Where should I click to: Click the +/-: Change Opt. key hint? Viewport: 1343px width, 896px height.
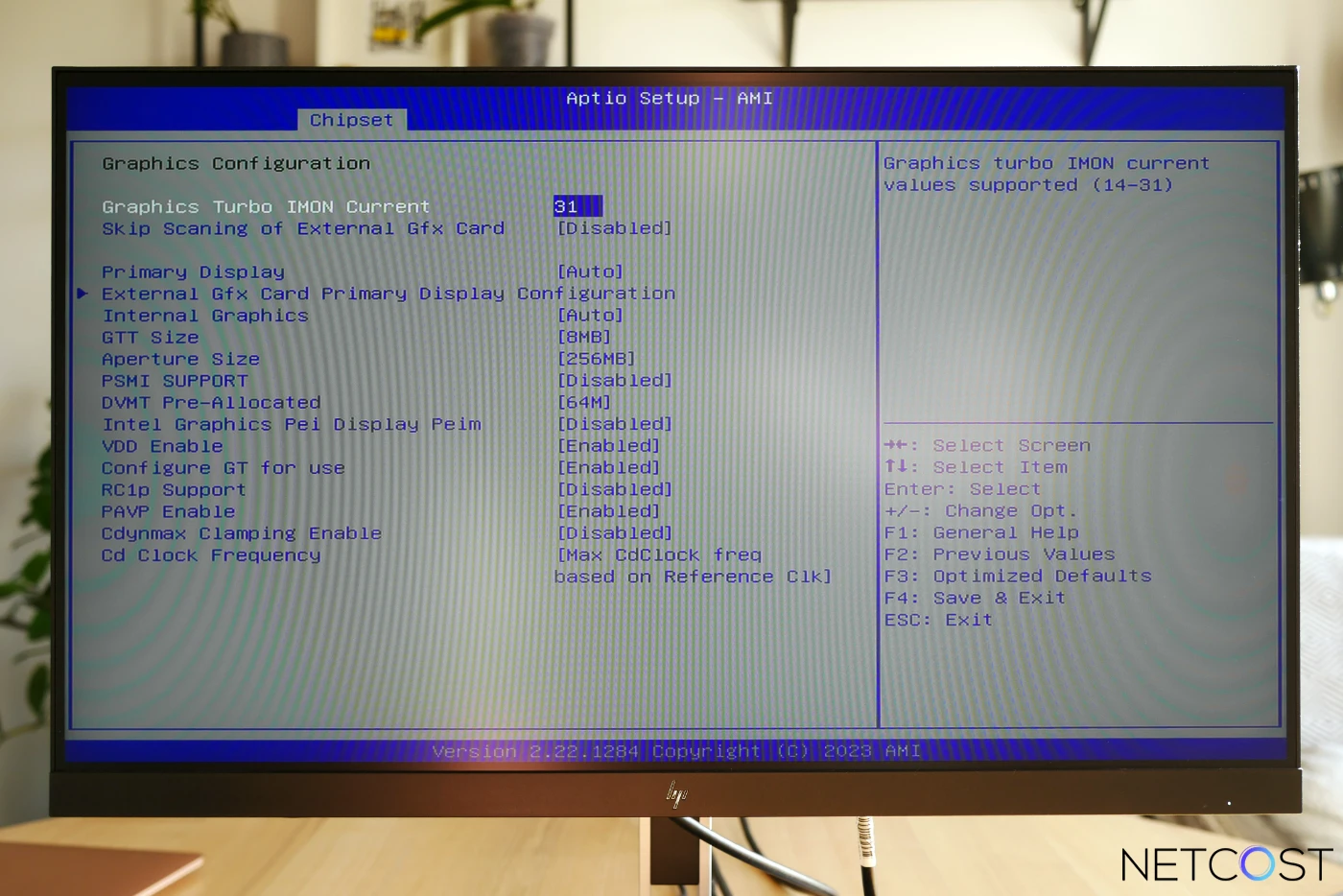(x=980, y=511)
